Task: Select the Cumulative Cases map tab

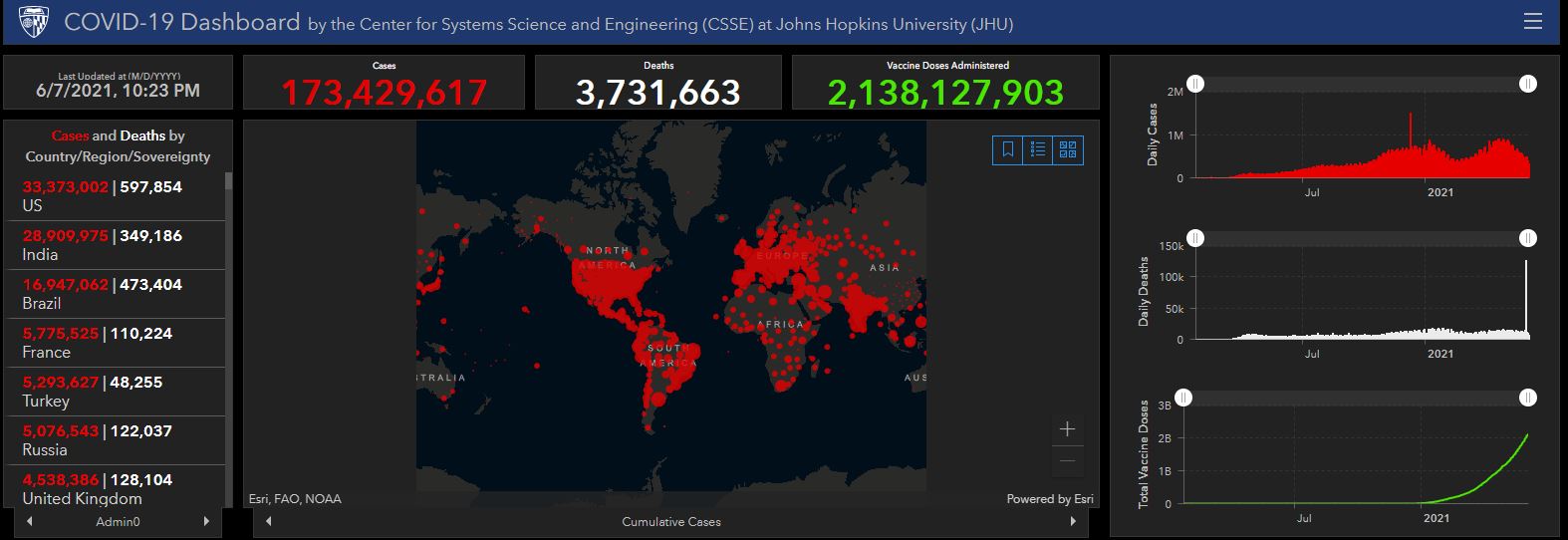Action: tap(670, 521)
